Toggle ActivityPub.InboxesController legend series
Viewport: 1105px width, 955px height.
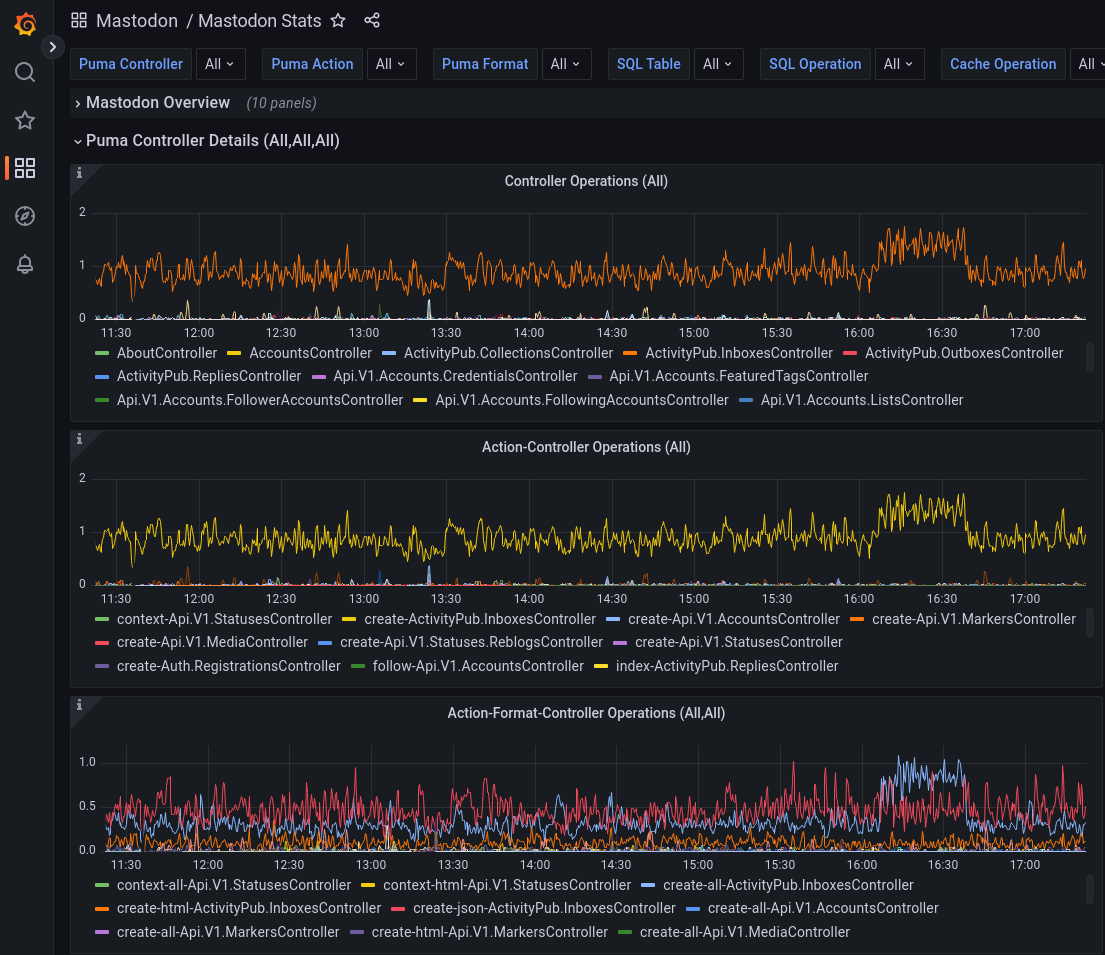click(738, 353)
